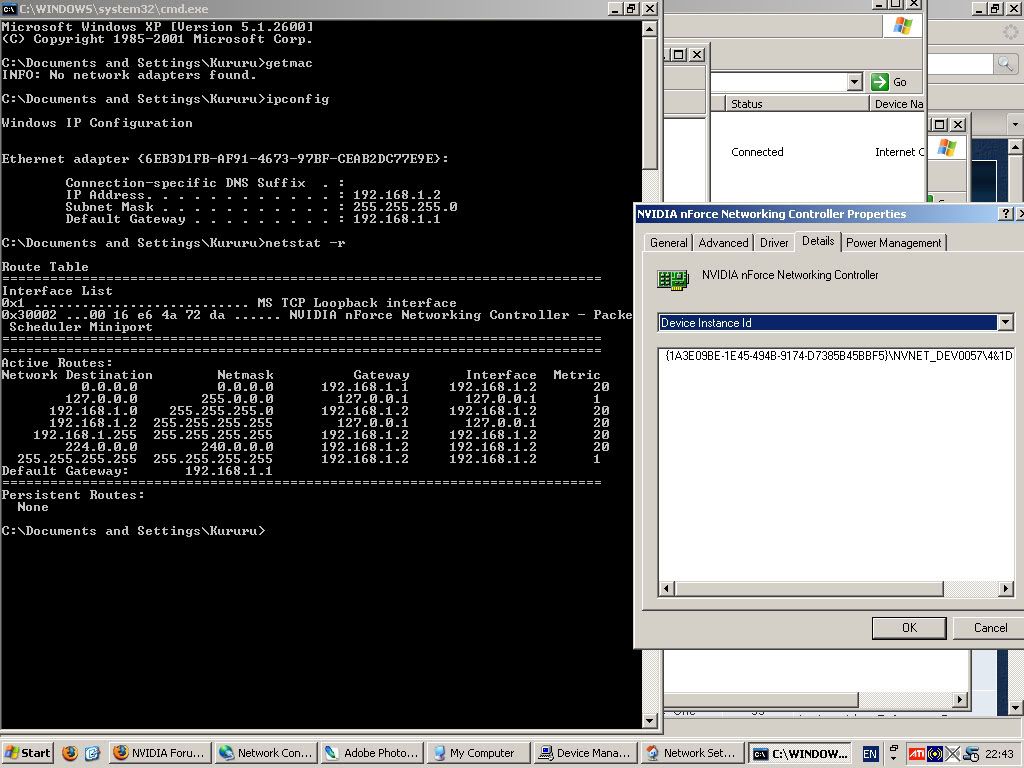This screenshot has height=768, width=1024.
Task: Click the Task Scheduler tray icon
Action: (x=970, y=753)
